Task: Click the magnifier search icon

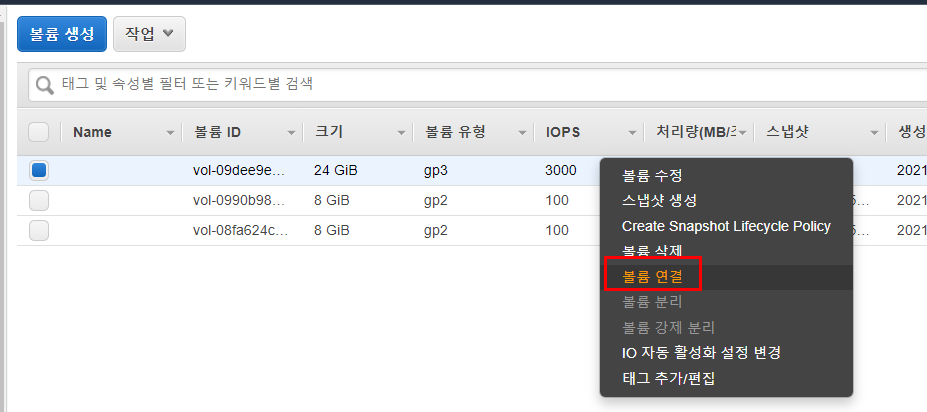Action: click(44, 85)
